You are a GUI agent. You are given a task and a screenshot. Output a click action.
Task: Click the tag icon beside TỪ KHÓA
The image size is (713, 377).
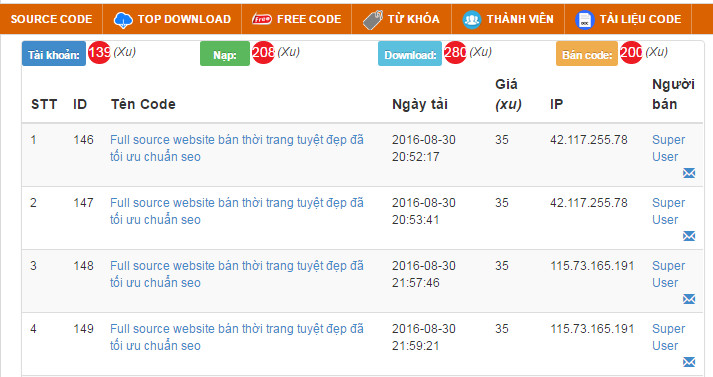373,20
